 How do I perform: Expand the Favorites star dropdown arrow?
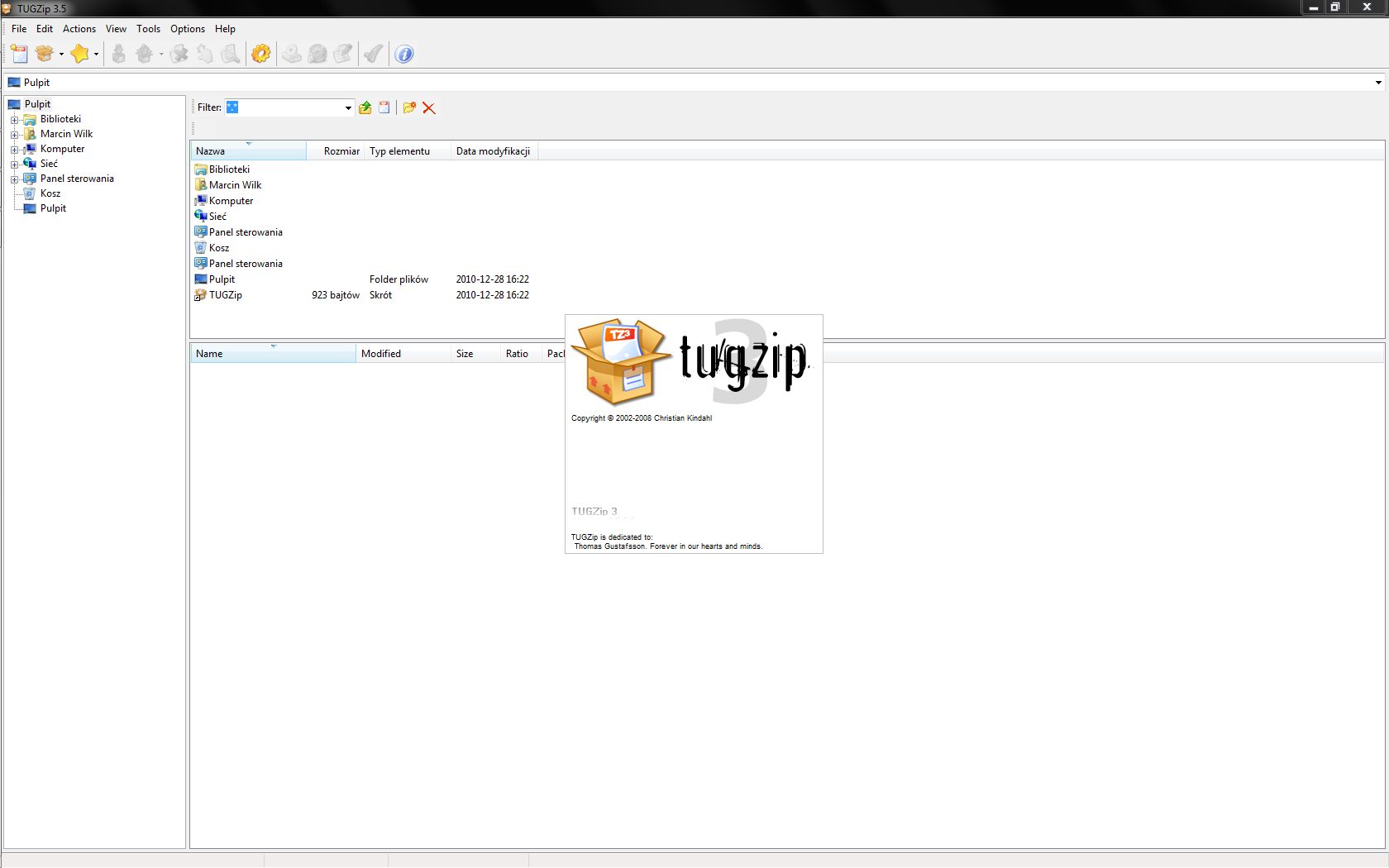click(x=96, y=55)
